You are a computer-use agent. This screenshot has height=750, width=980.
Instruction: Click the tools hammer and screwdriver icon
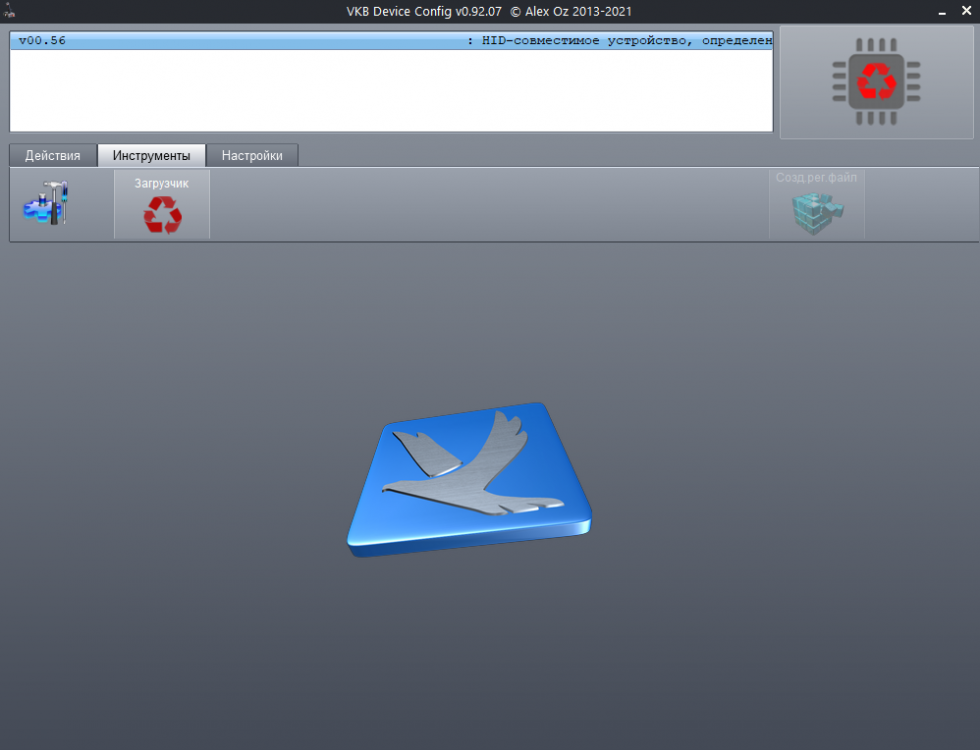[46, 203]
